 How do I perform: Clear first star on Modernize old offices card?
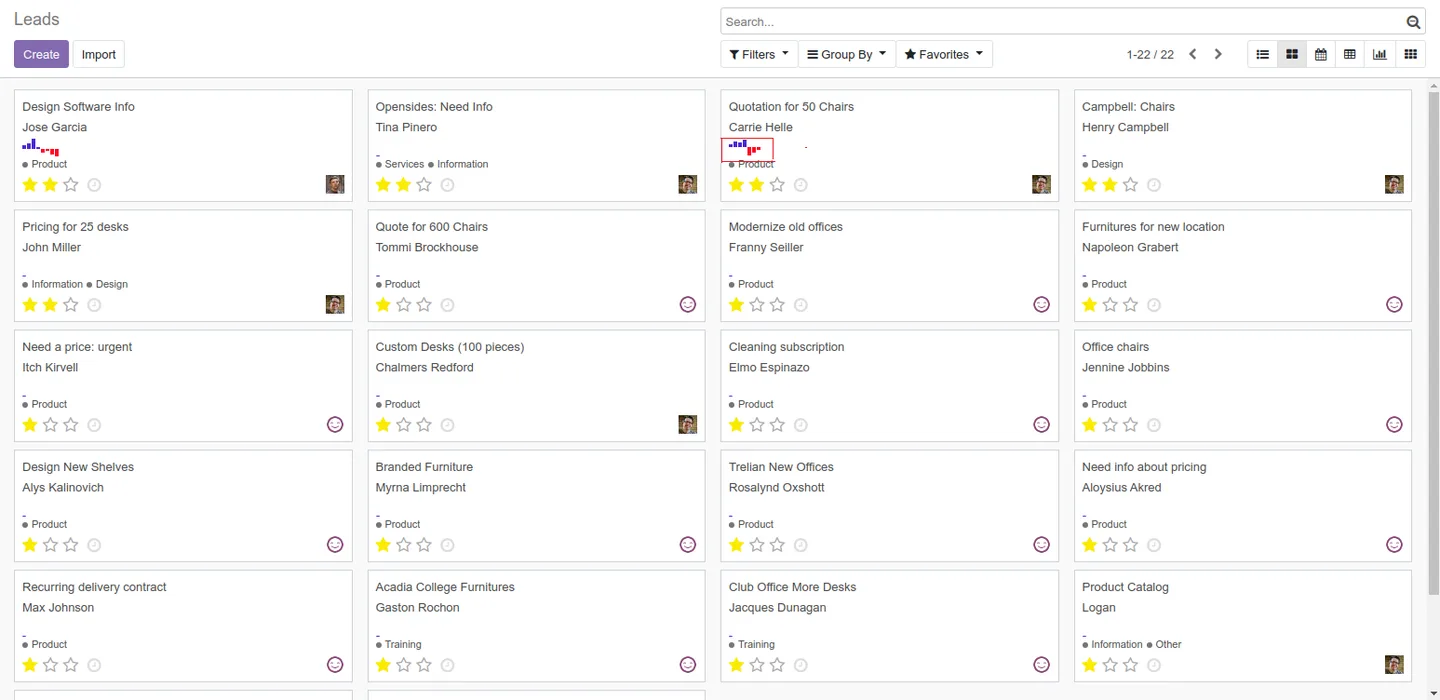(736, 305)
